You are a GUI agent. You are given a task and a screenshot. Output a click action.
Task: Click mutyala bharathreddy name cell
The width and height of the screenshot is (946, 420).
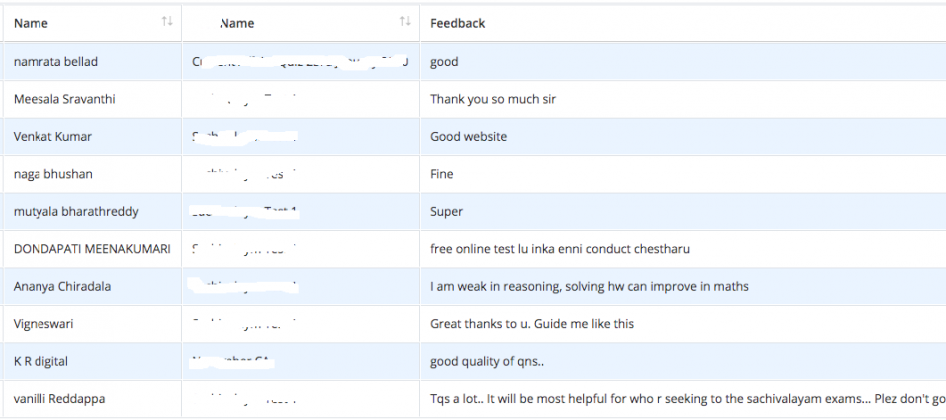click(76, 212)
